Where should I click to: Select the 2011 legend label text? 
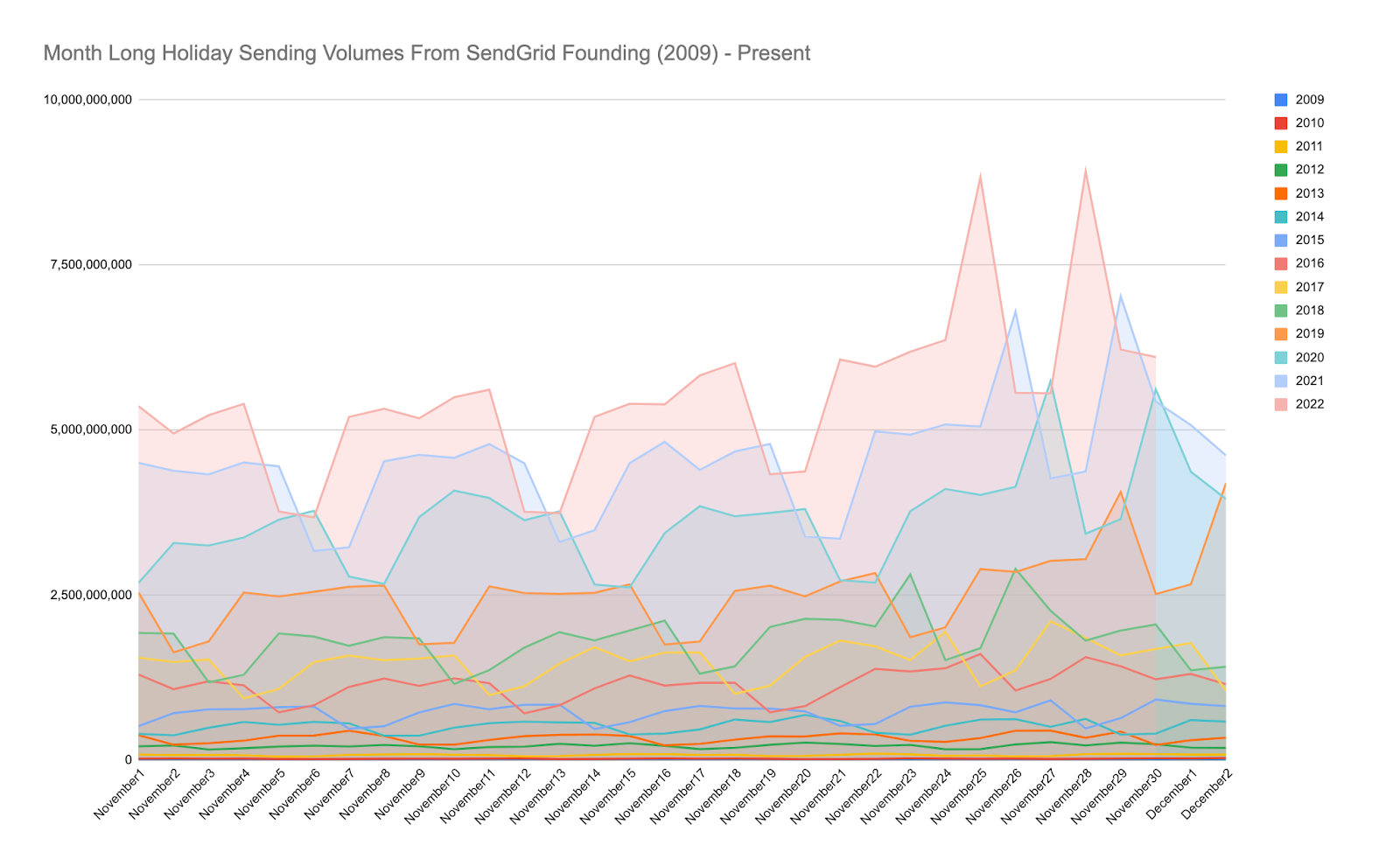coord(1310,147)
